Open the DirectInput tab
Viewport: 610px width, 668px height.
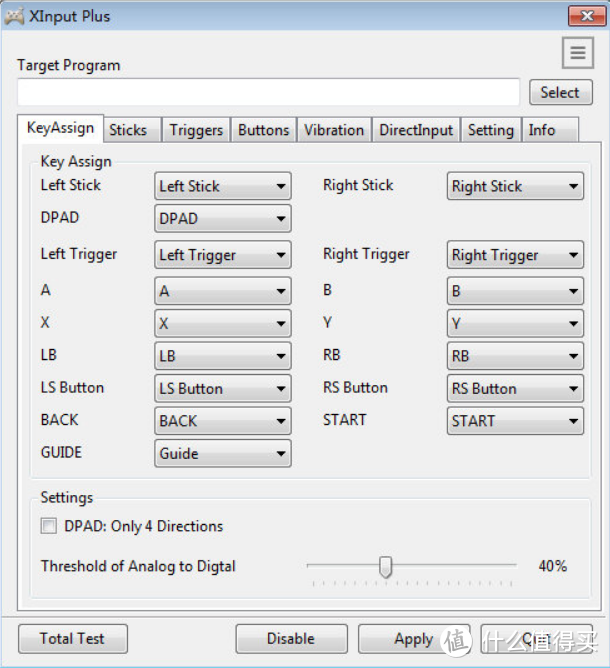coord(416,130)
